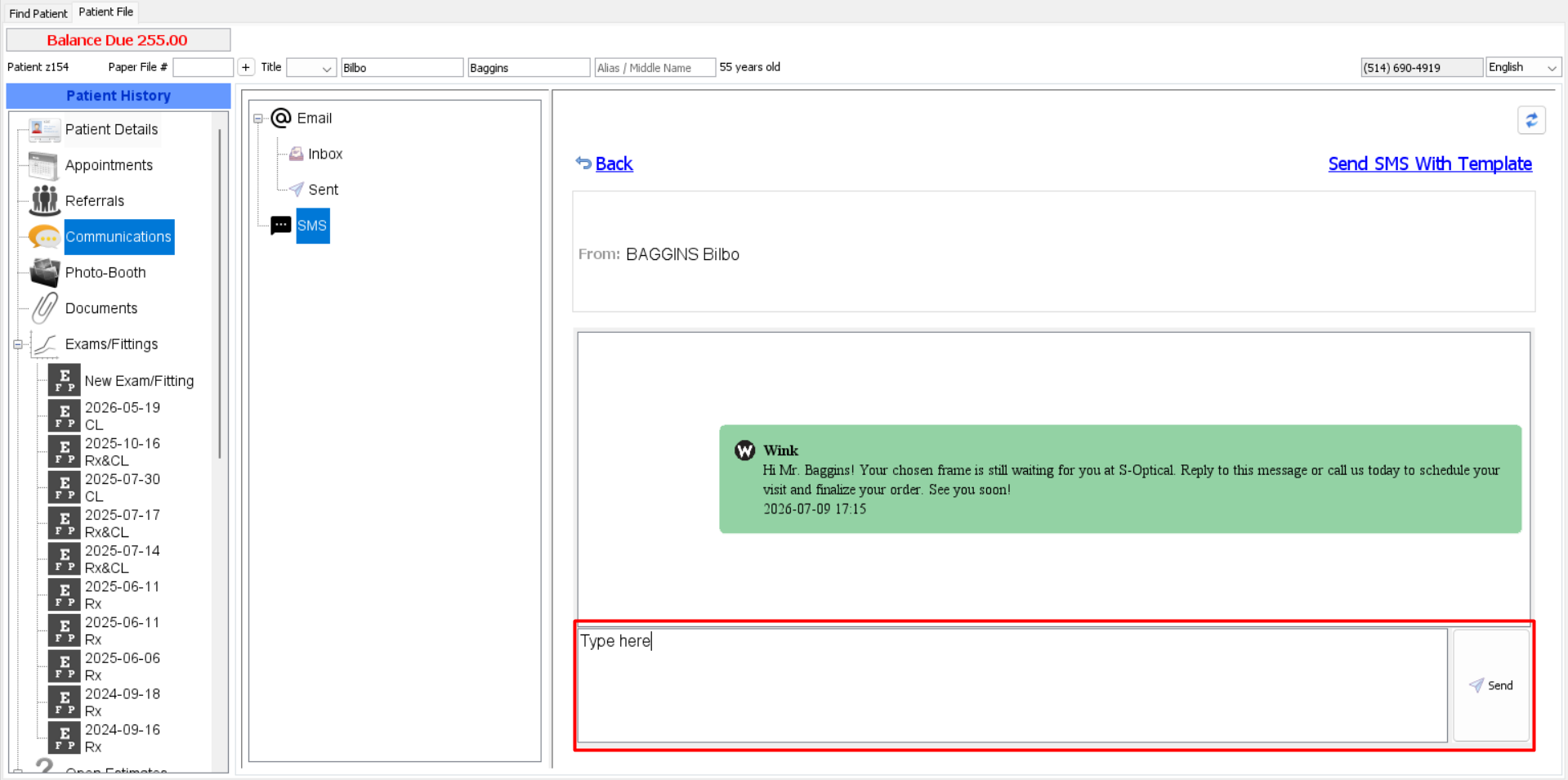Screen dimensions: 1568x780
Task: Open Send SMS With Template link
Action: coord(1430,164)
